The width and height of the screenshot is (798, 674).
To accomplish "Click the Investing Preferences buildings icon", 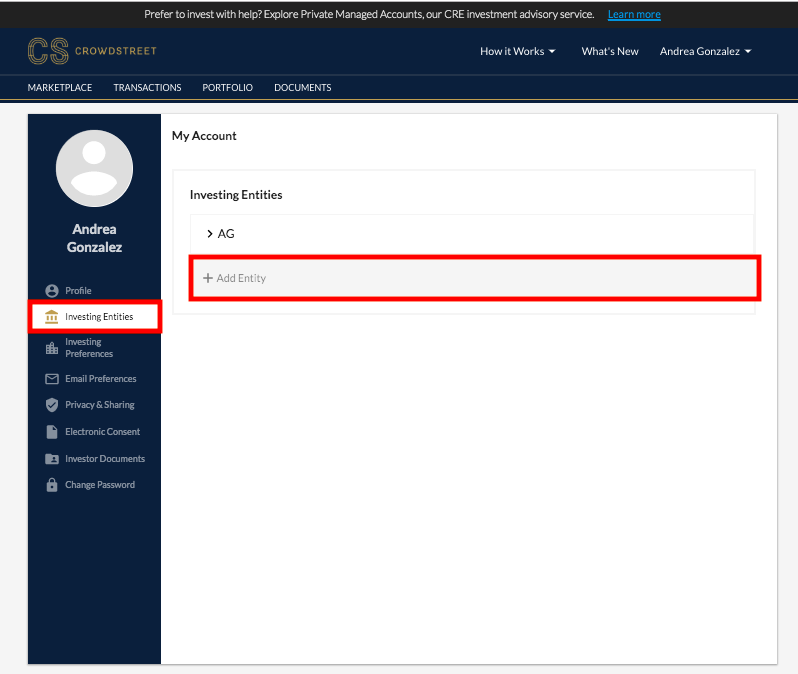I will coord(52,348).
